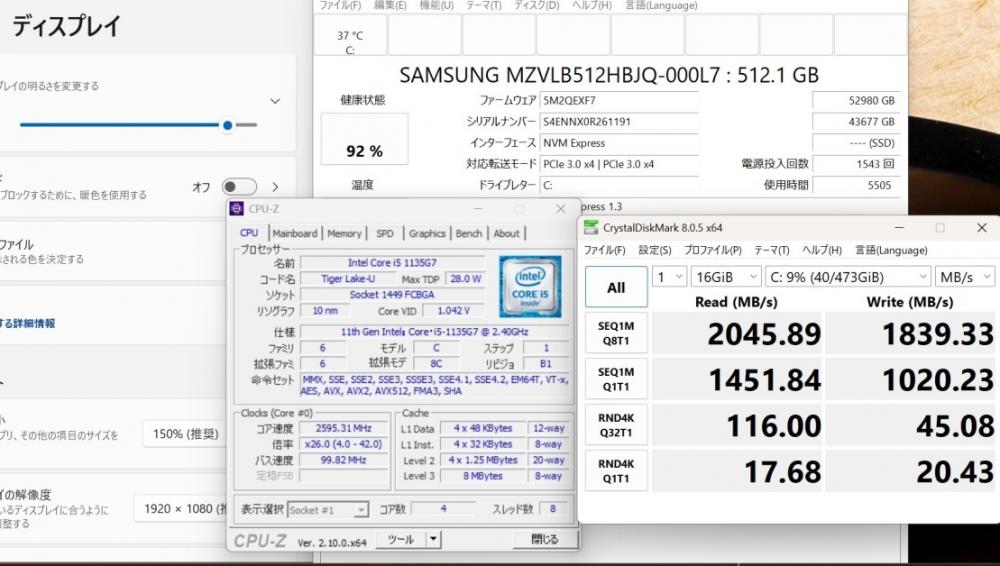Viewport: 1000px width, 566px height.
Task: Open CrystalDiskMark ヘルプ(H) menu
Action: [822, 250]
